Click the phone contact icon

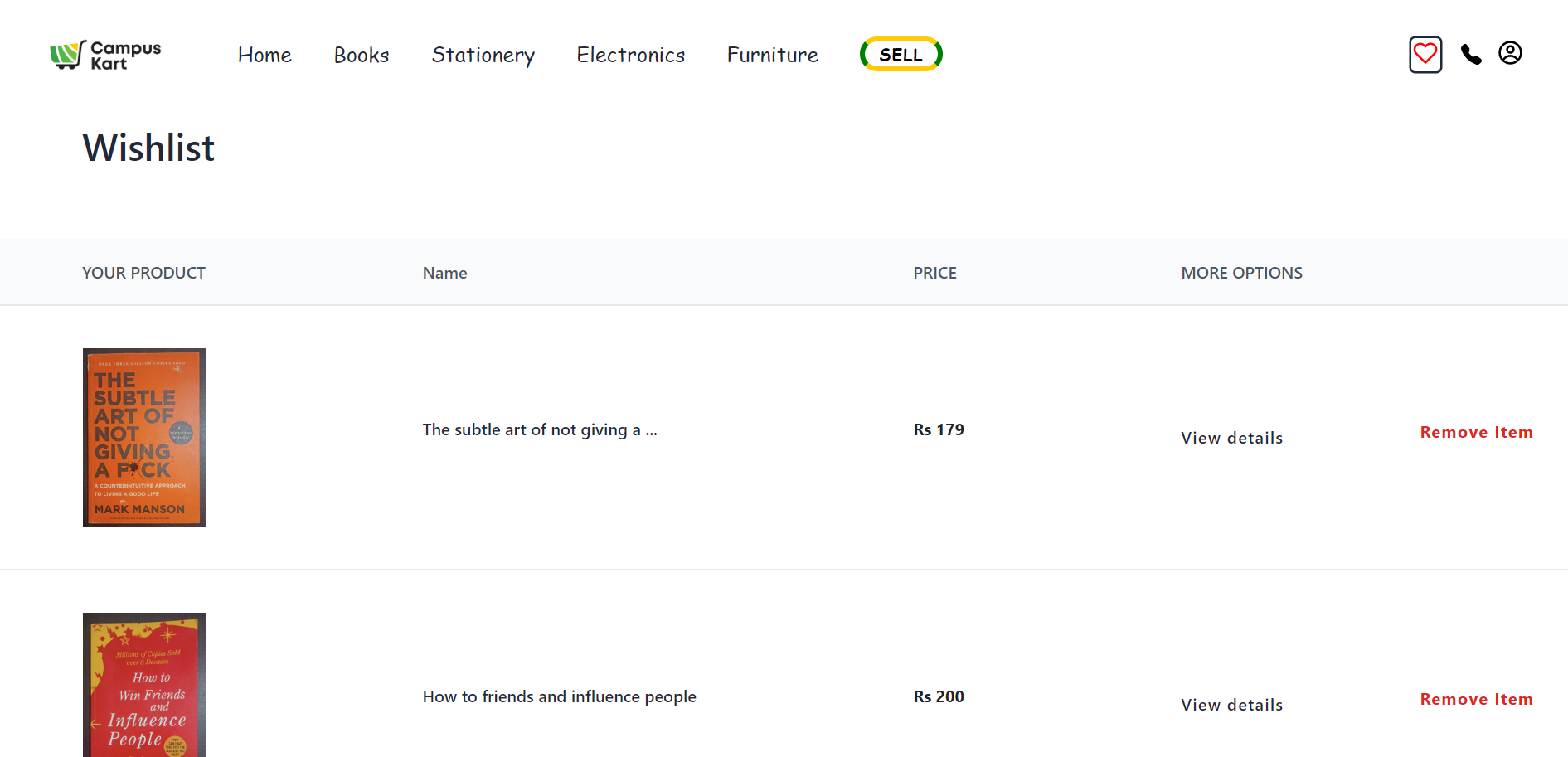[1470, 55]
